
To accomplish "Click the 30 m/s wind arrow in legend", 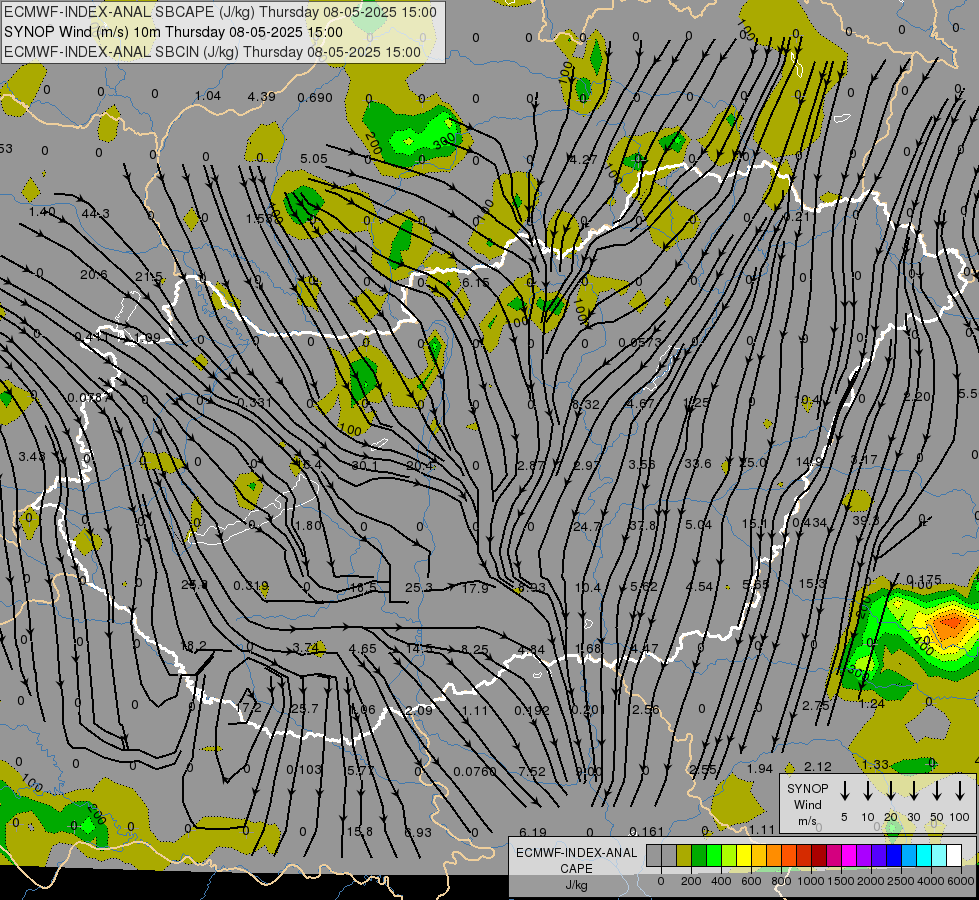I will pyautogui.click(x=913, y=791).
